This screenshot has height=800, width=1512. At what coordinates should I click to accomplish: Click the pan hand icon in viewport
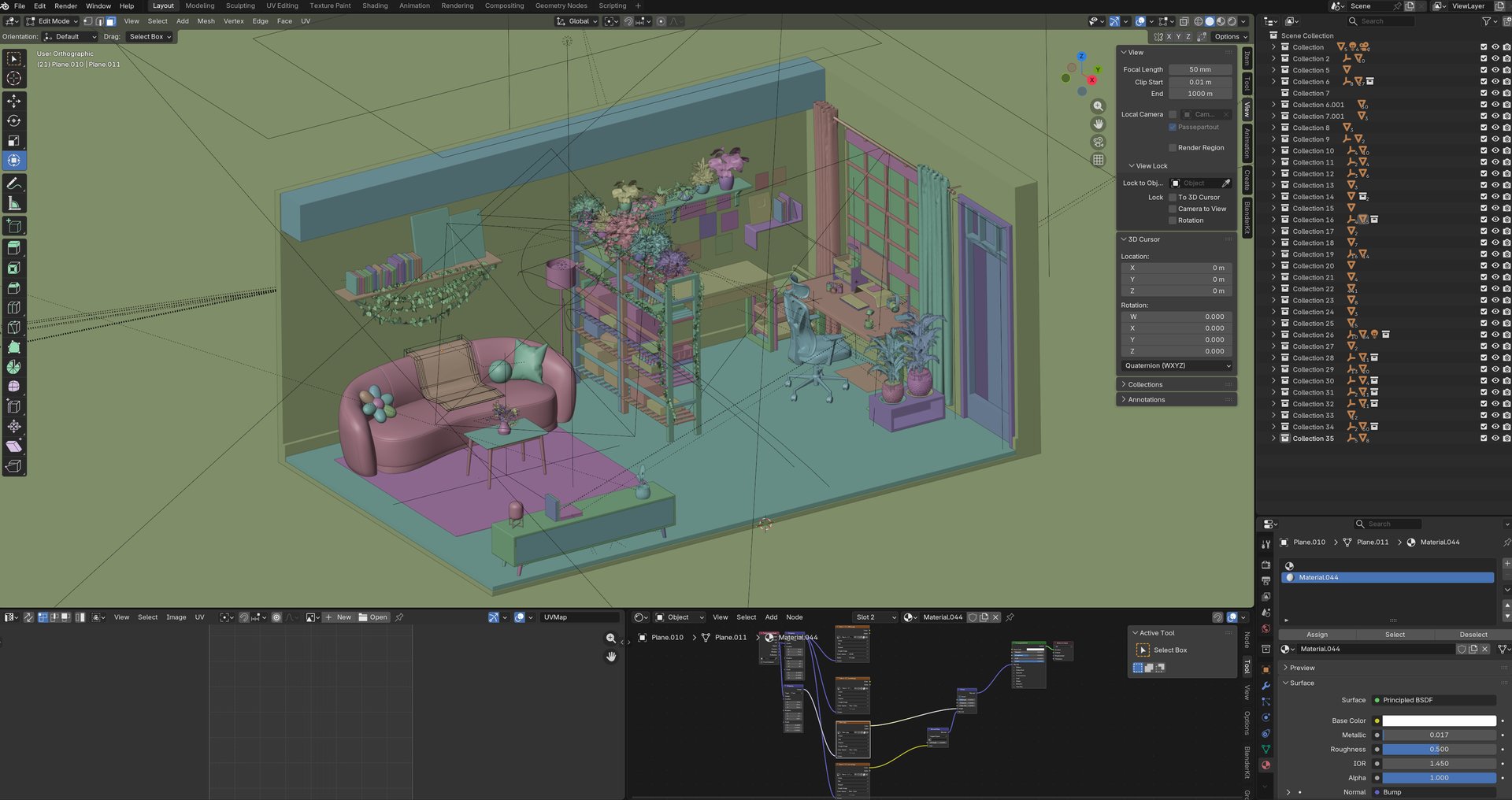[x=1098, y=124]
